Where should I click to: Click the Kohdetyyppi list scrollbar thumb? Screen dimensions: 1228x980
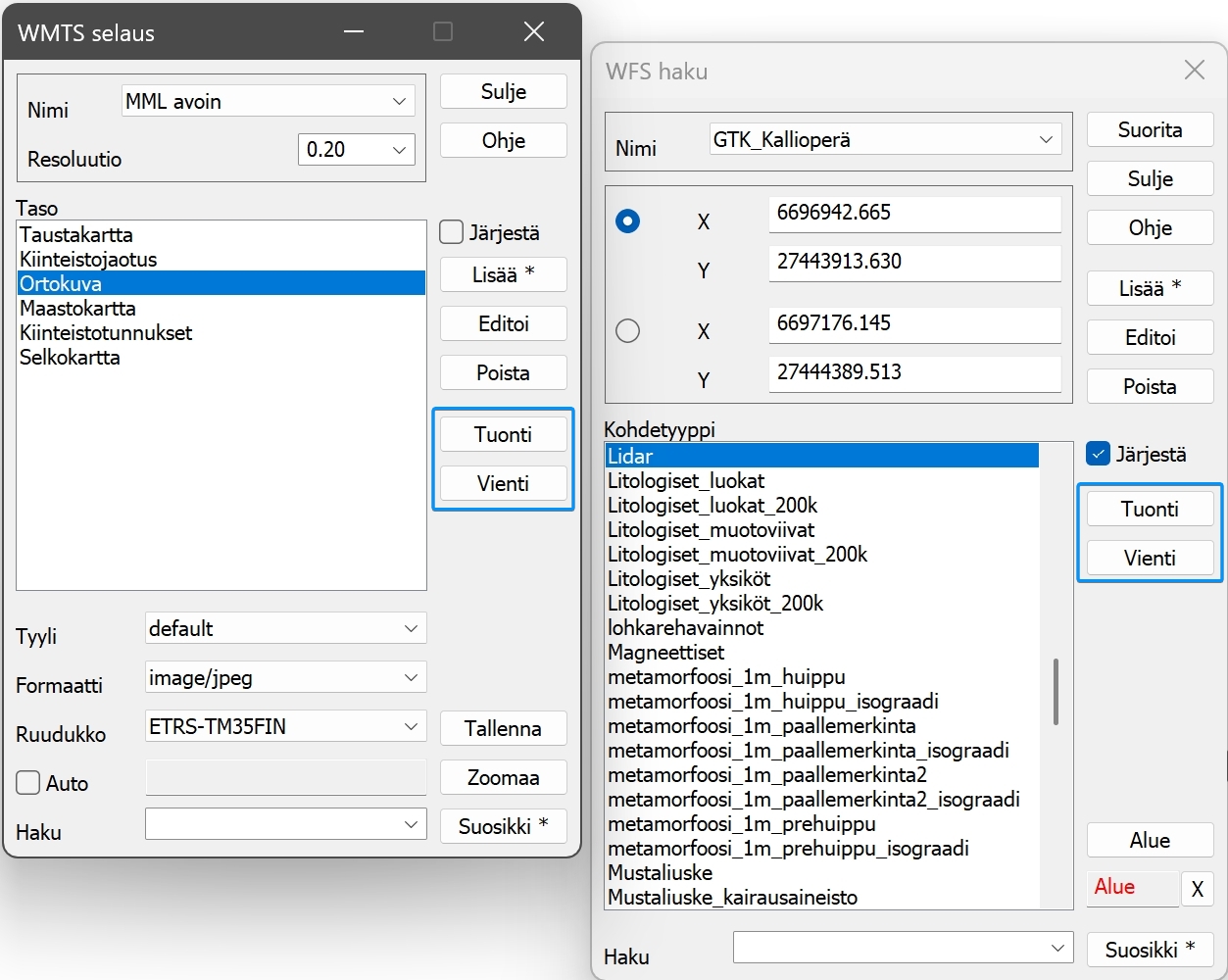pyautogui.click(x=1056, y=692)
